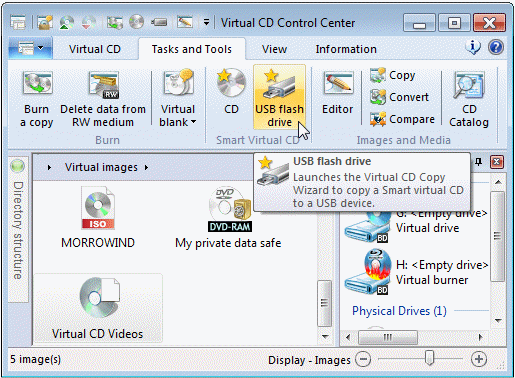Click the breadcrumb root arrow before Virtual images
Screen dimensions: 515x378
coord(49,167)
